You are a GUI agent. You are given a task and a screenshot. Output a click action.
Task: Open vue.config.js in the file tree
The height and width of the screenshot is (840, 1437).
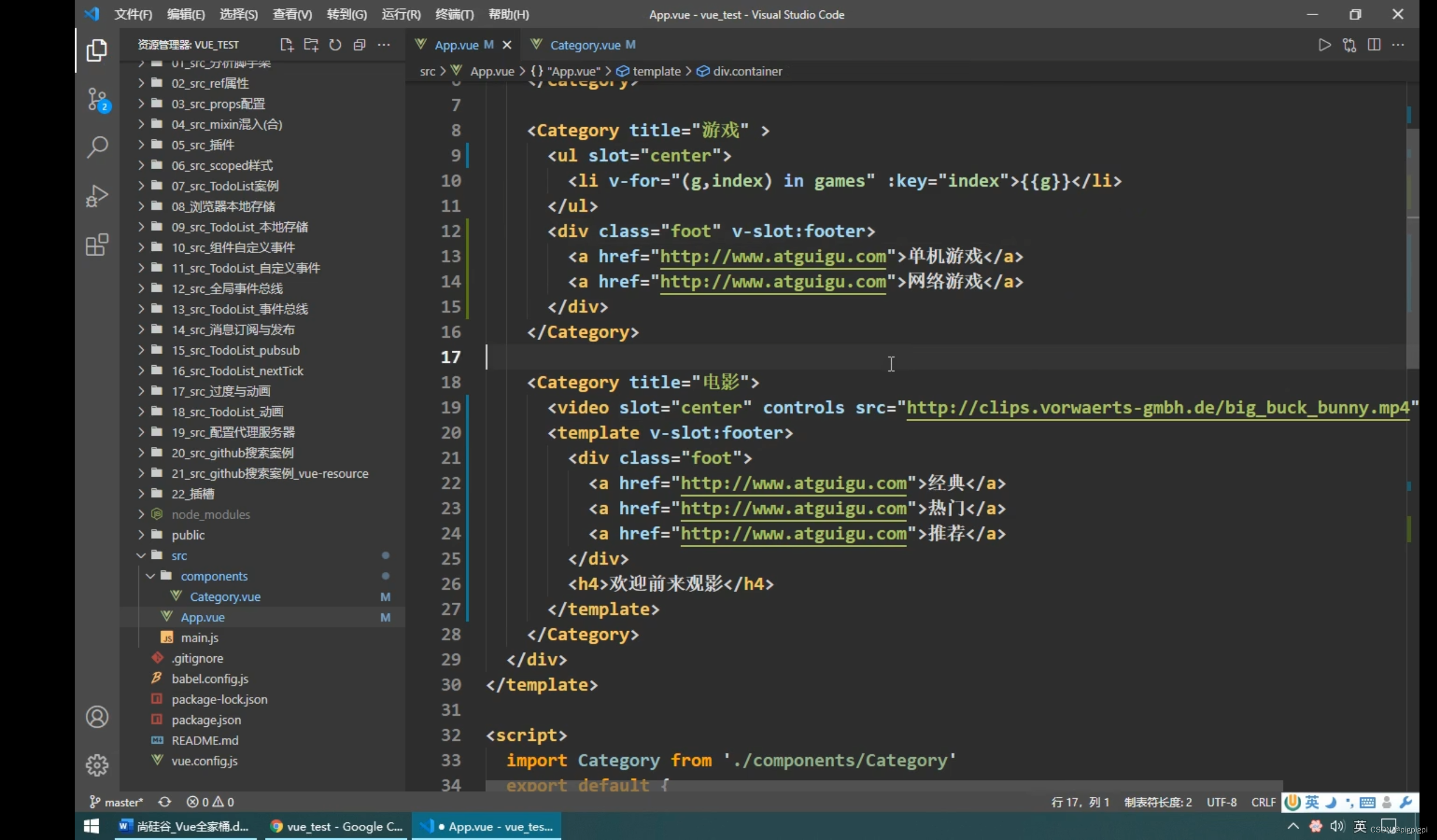click(x=263, y=761)
